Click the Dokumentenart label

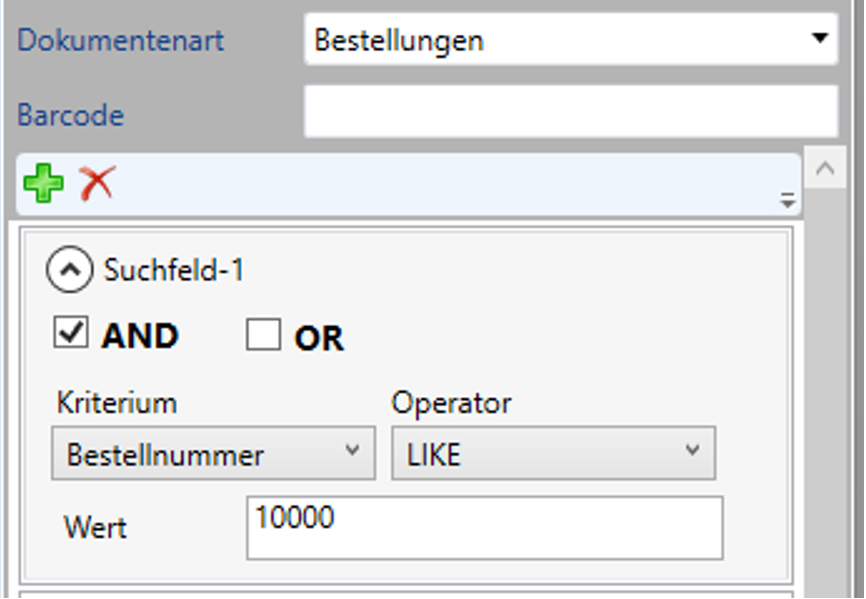pyautogui.click(x=120, y=41)
